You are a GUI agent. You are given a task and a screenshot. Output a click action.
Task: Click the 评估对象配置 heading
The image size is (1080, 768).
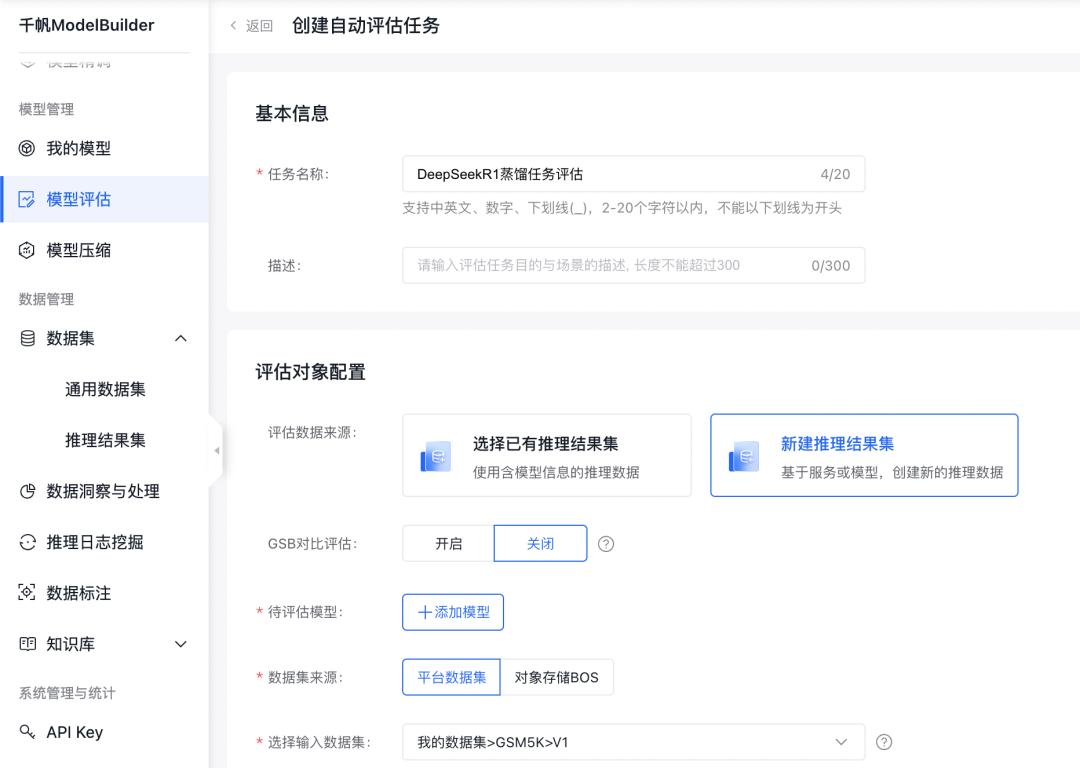310,372
